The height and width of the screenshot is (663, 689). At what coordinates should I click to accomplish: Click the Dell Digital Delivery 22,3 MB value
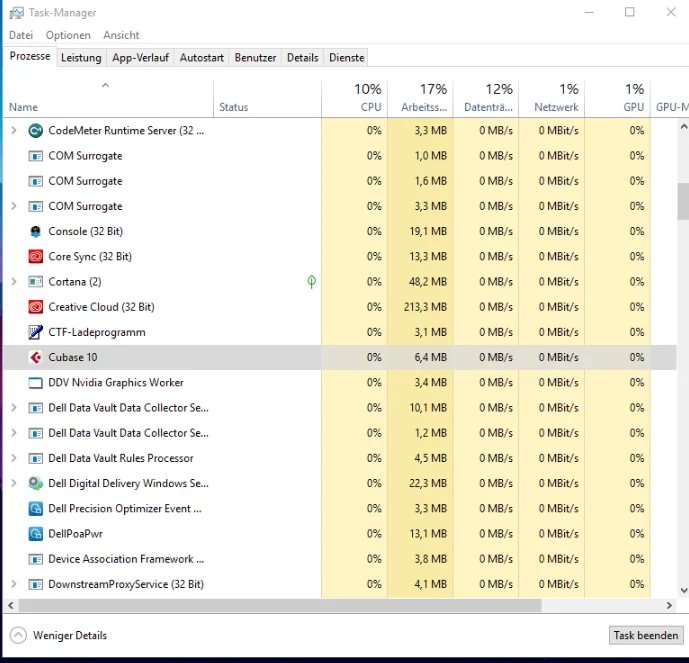[428, 483]
